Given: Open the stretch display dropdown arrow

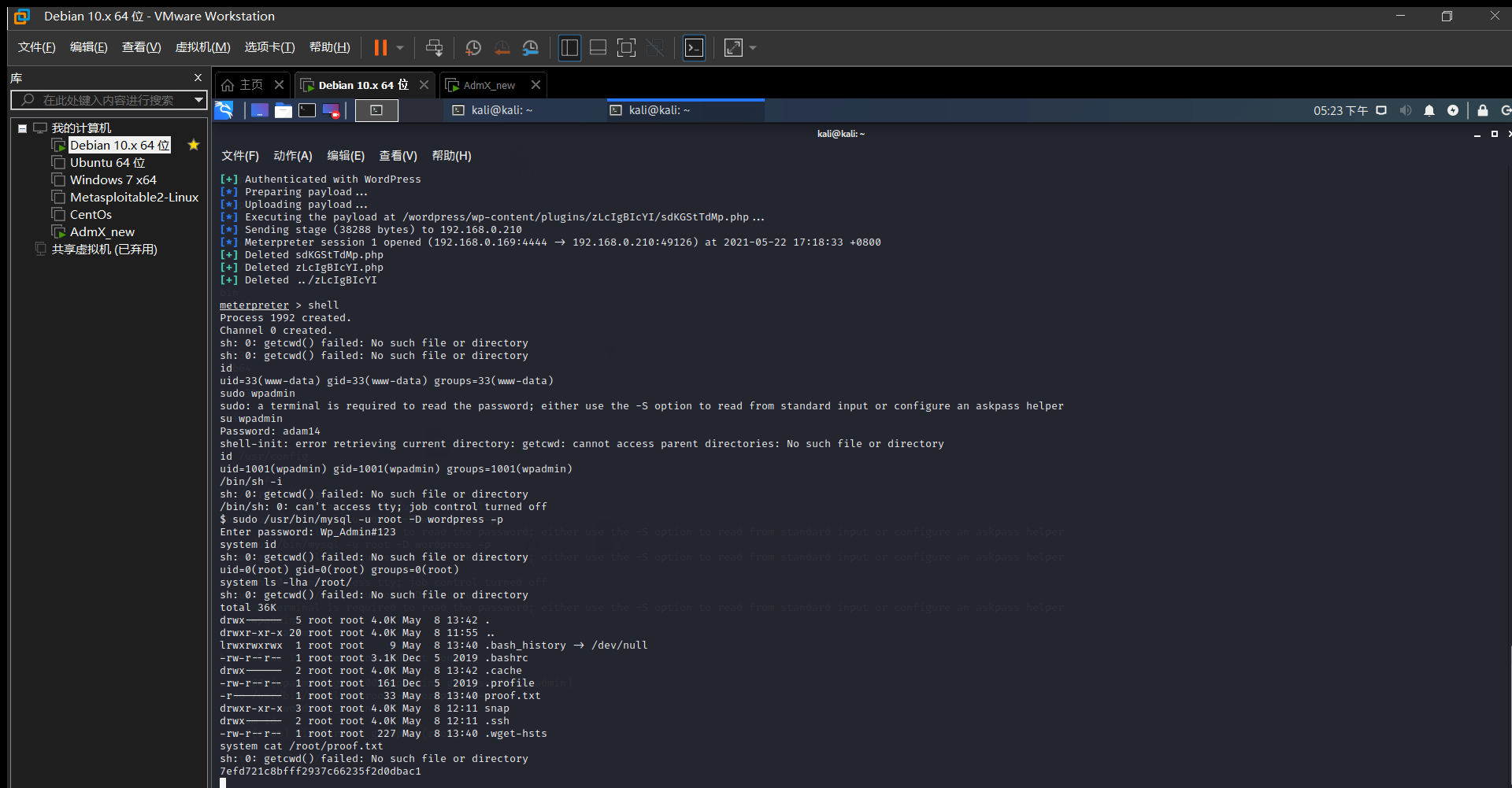Looking at the screenshot, I should 753,48.
